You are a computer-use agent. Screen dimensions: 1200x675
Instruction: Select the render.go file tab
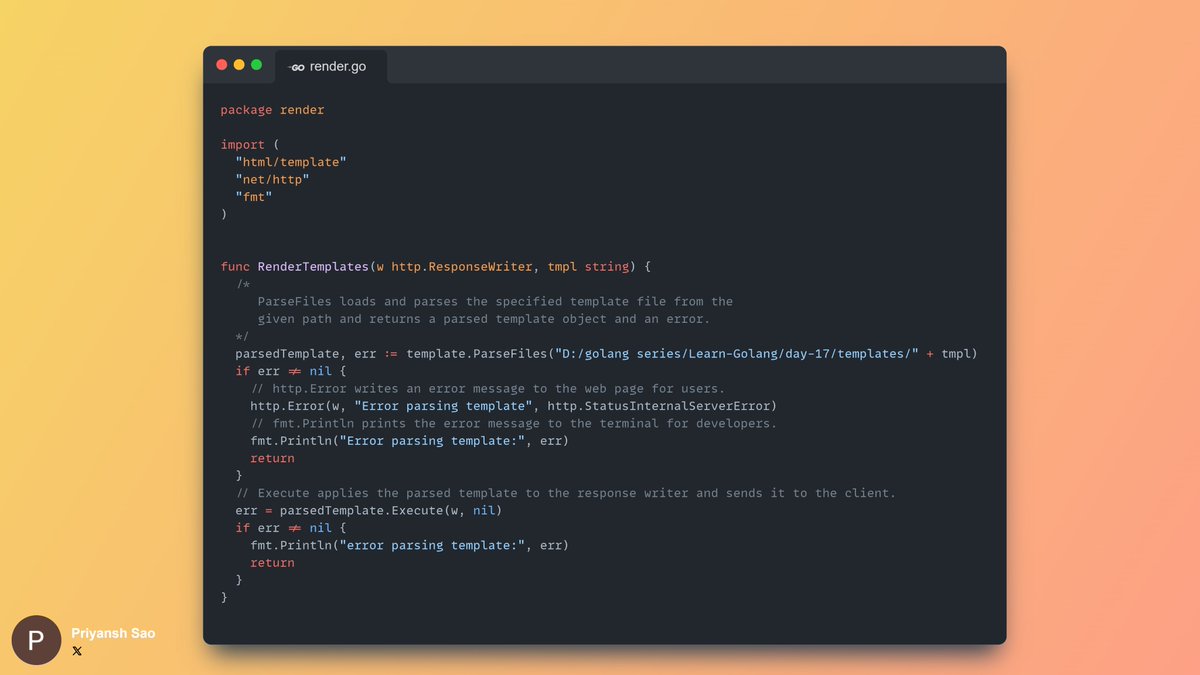[x=330, y=66]
